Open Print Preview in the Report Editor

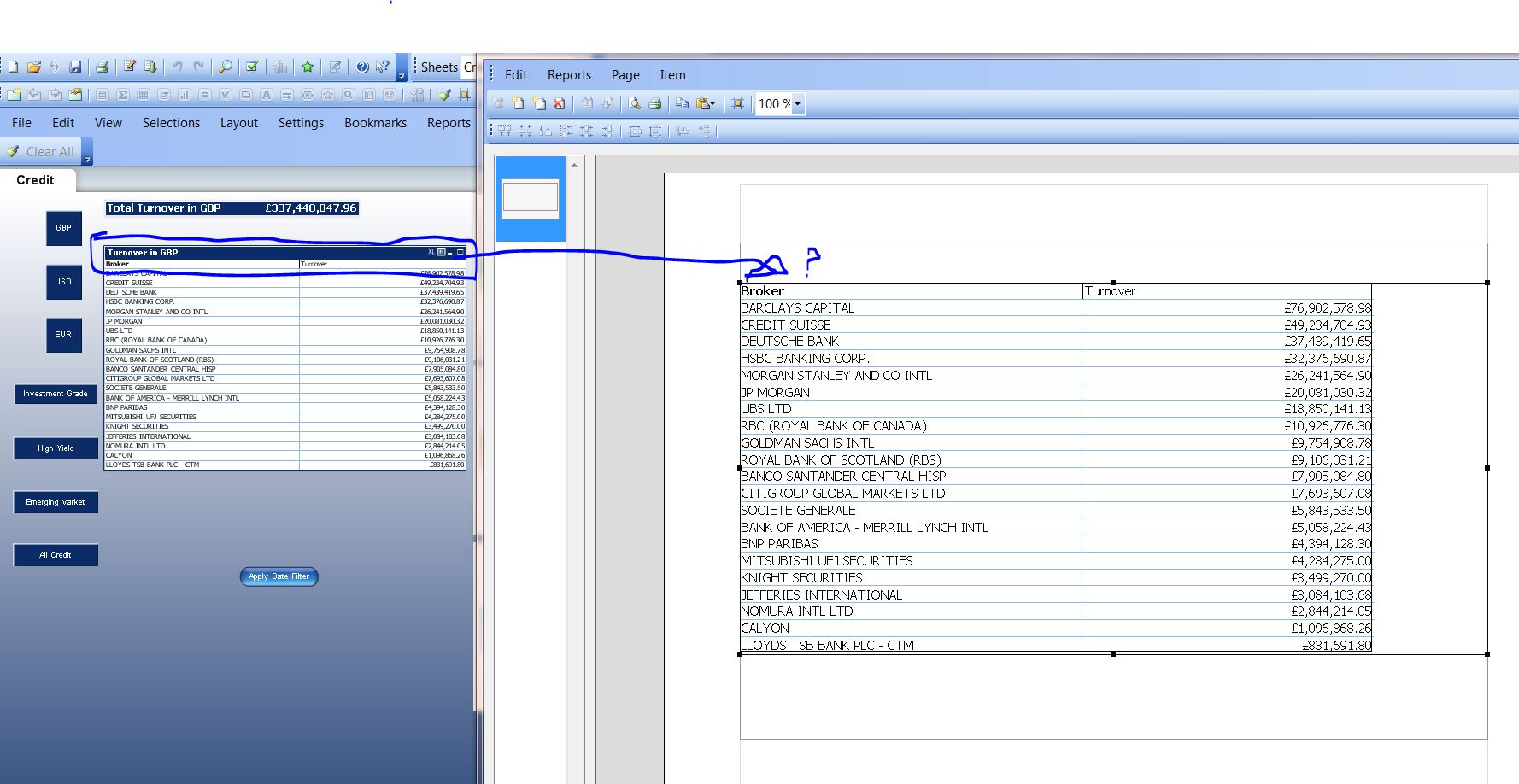634,103
